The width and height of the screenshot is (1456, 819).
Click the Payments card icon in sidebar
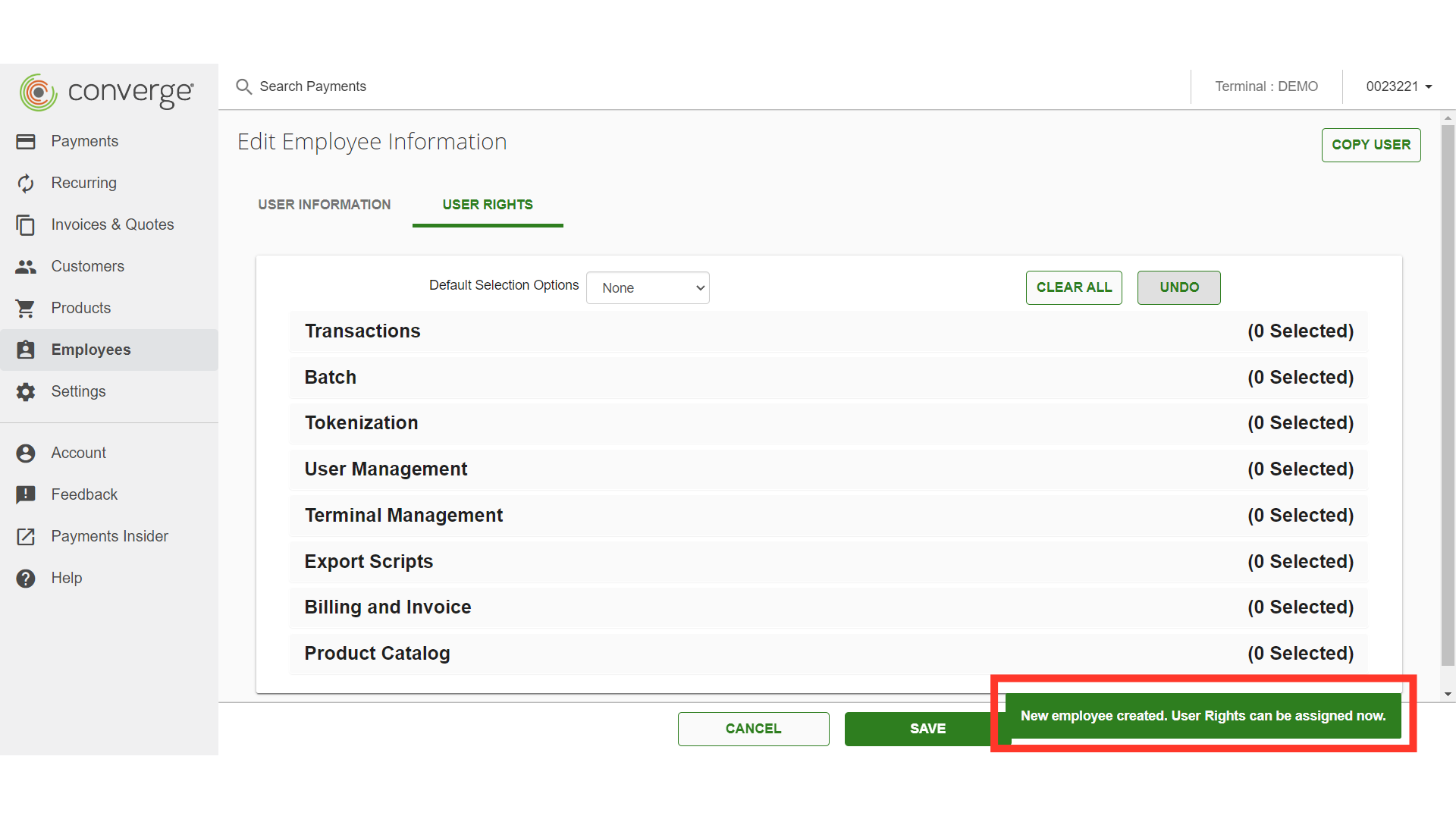[x=26, y=142]
